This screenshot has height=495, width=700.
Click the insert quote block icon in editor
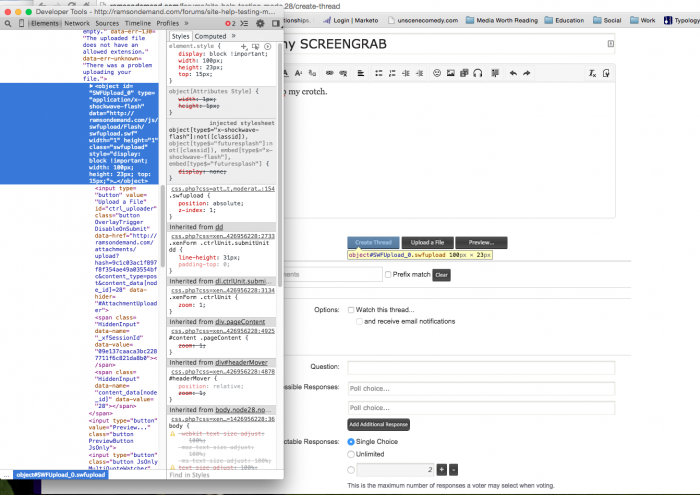coord(495,73)
